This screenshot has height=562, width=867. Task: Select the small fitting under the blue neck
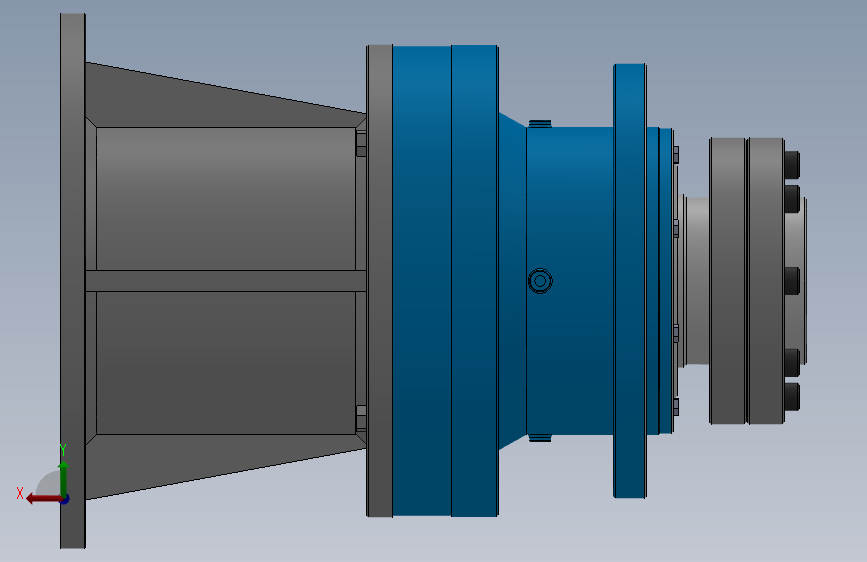(540, 438)
